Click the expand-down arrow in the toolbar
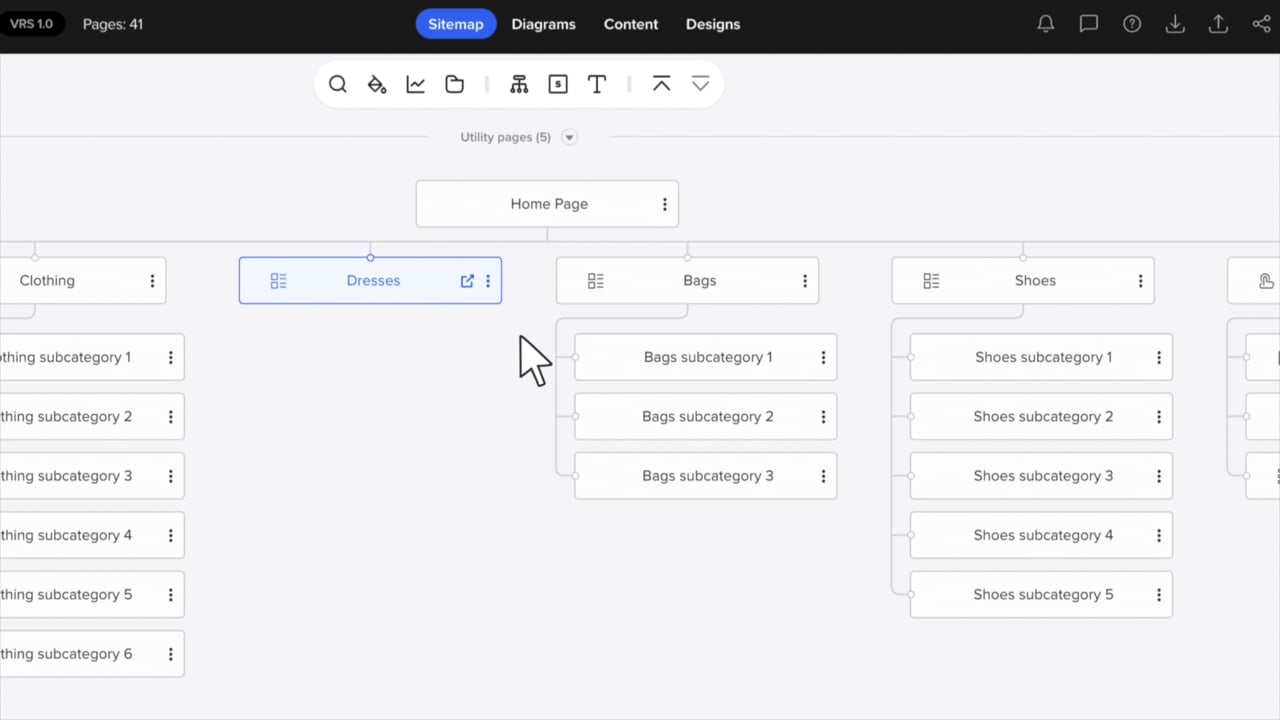1280x720 pixels. point(700,84)
